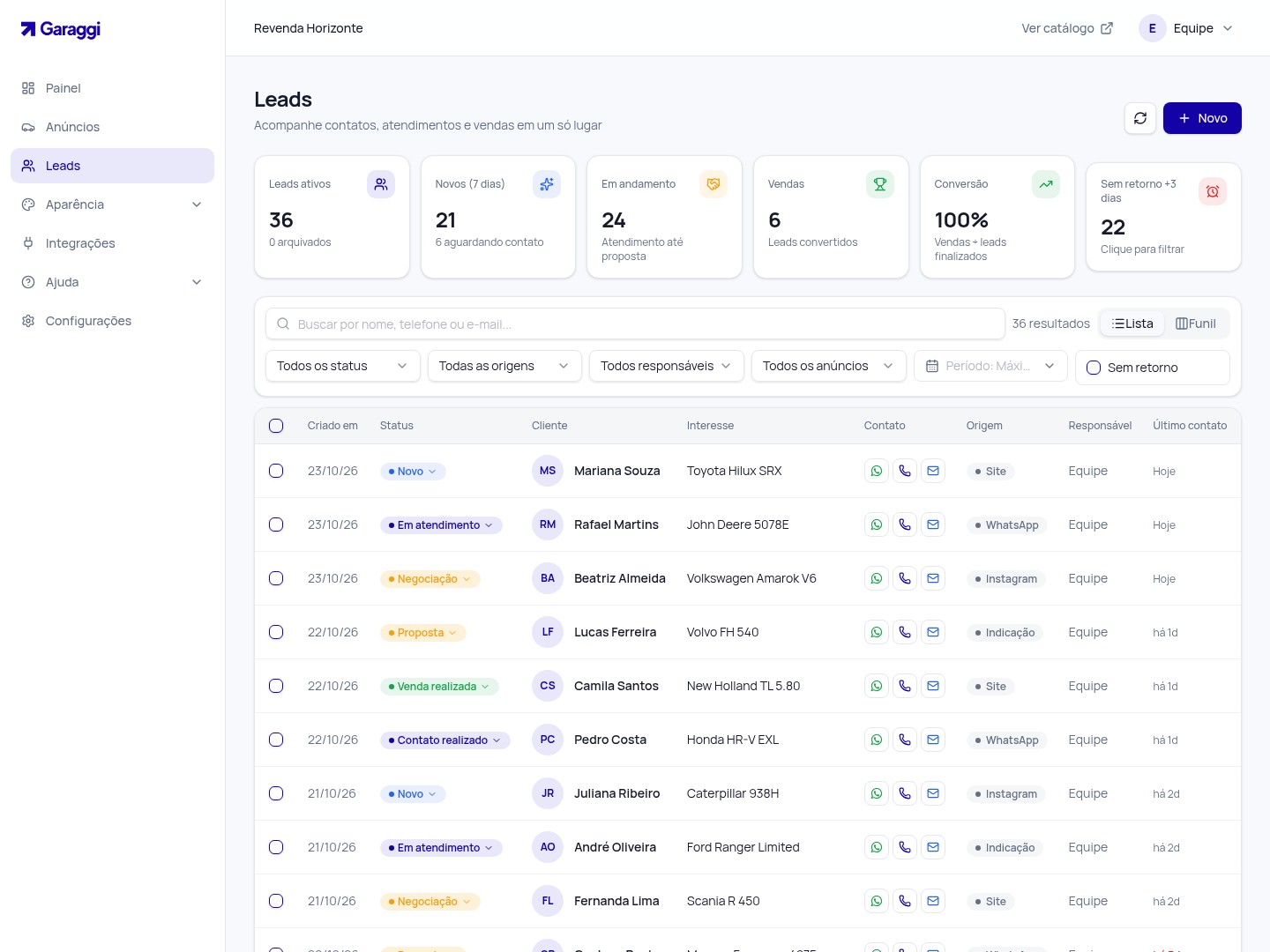Check the select-all header checkbox

pyautogui.click(x=276, y=426)
